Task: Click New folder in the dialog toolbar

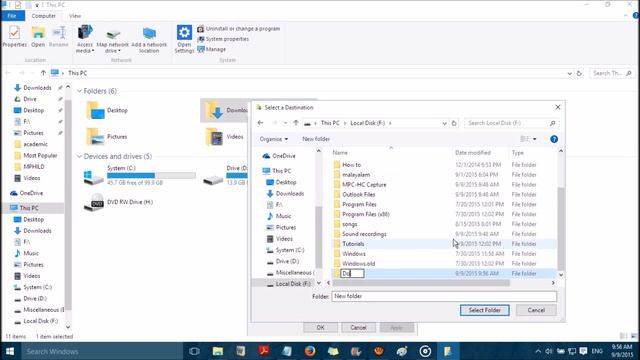Action: (x=316, y=139)
